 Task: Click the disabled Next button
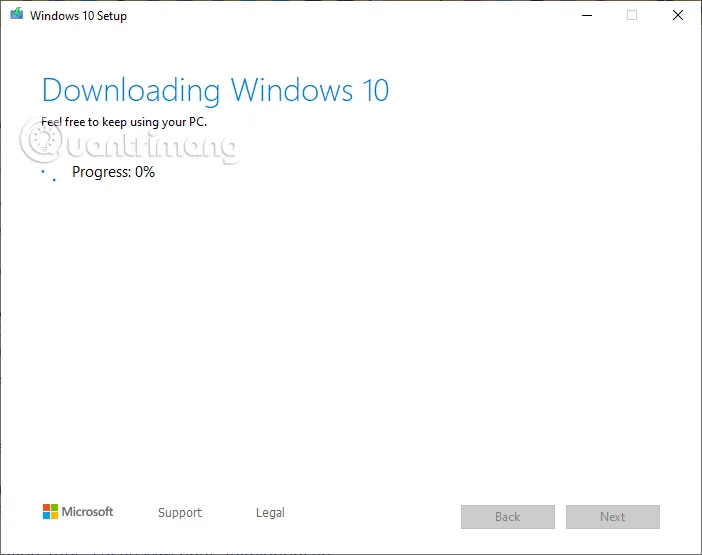point(612,517)
